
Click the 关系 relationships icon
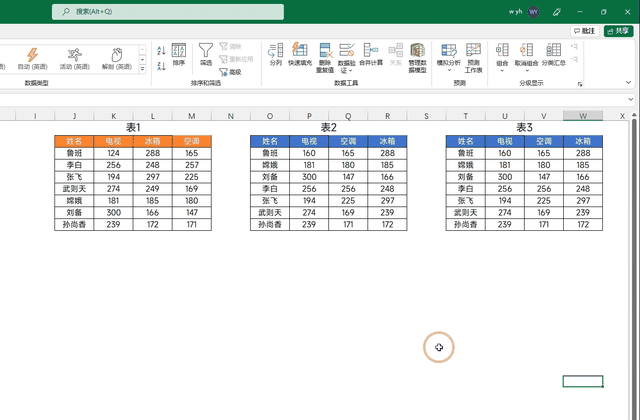(396, 55)
